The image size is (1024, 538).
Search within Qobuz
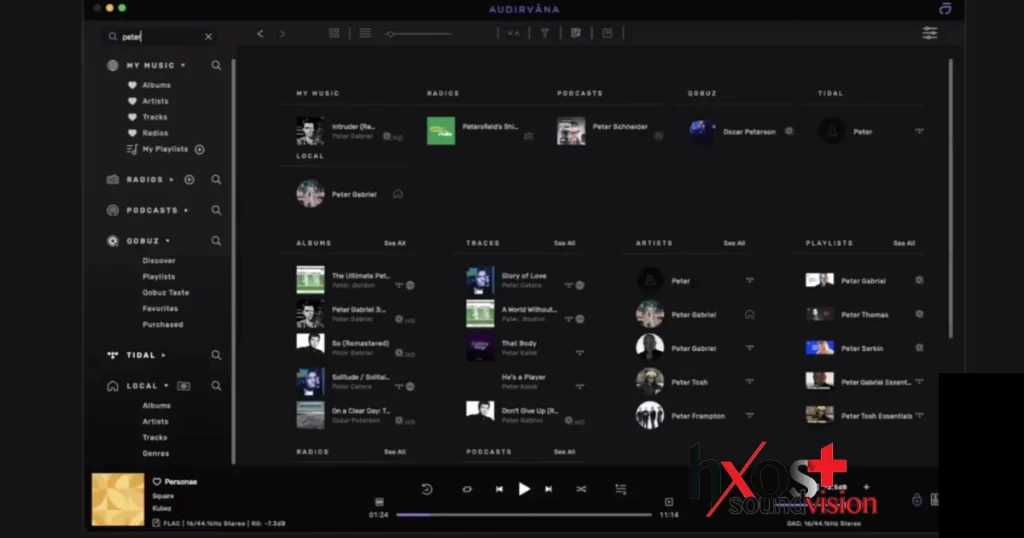click(x=216, y=241)
